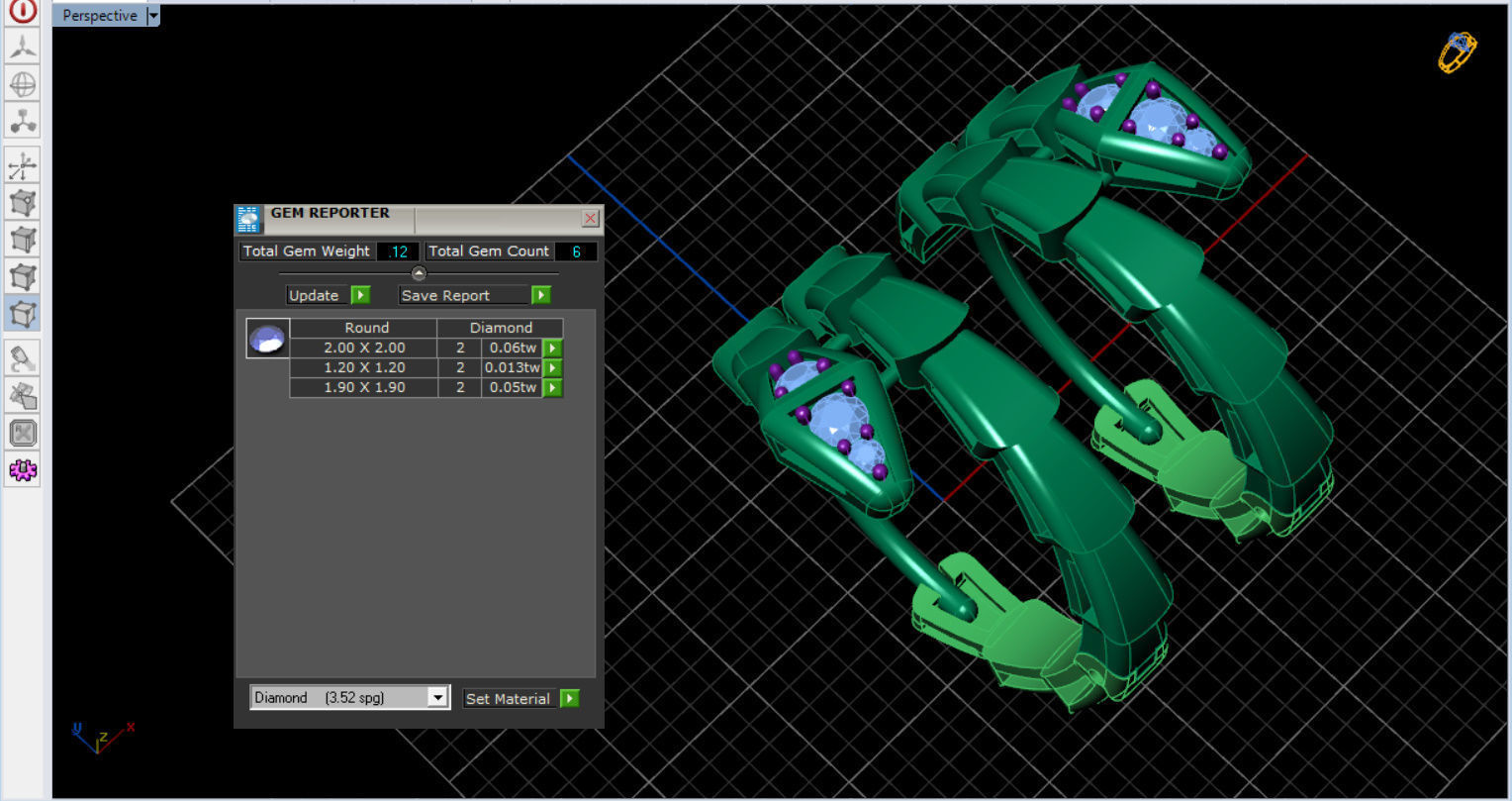
Task: Collapse the Gem Reporter header with round arrow
Action: coord(419,273)
